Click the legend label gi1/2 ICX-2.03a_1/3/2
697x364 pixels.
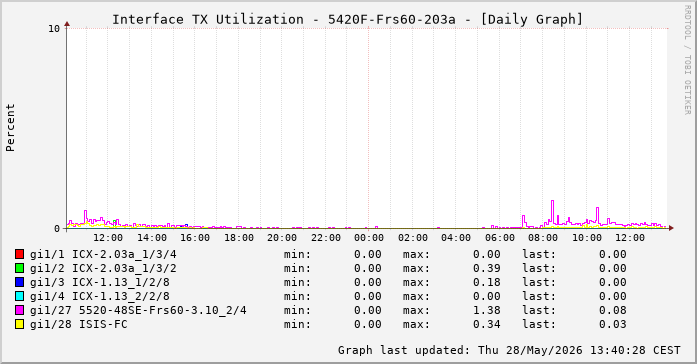click(x=103, y=268)
